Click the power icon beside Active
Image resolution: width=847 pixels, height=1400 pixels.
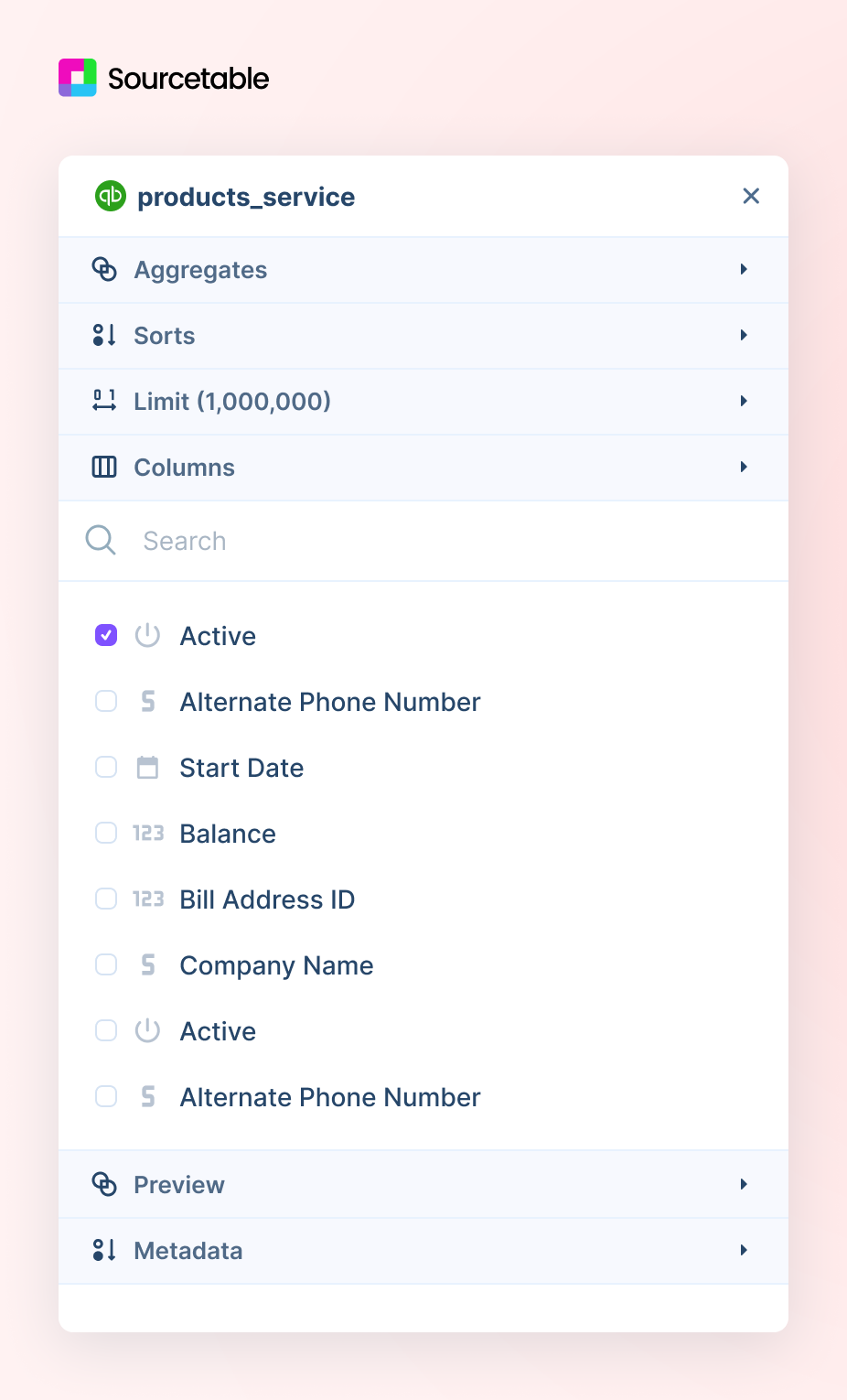pyautogui.click(x=148, y=635)
